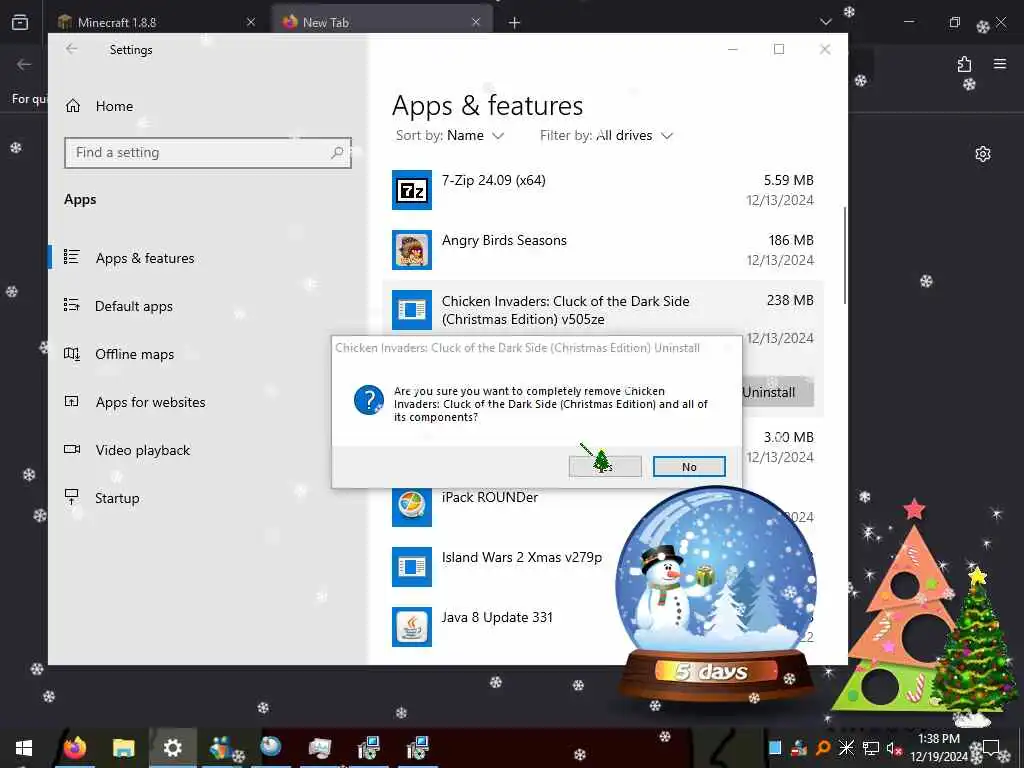Click the snow globe 5 days widget
This screenshot has height=768, width=1024.
pos(715,596)
